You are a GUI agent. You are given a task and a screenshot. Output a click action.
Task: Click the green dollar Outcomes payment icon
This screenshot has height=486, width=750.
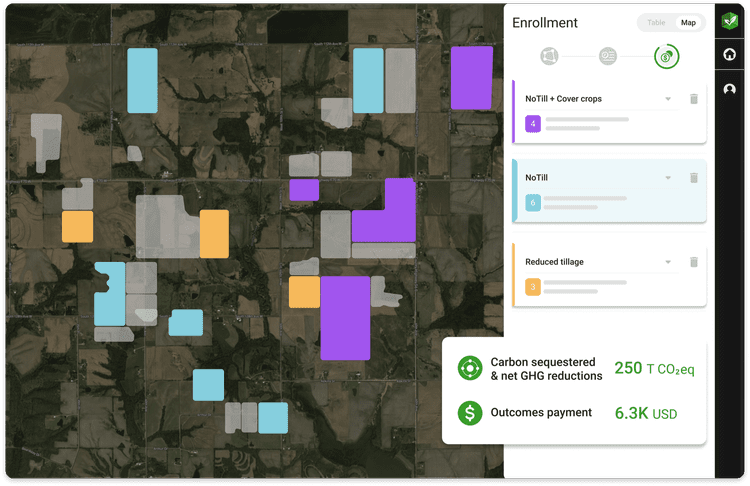click(470, 412)
